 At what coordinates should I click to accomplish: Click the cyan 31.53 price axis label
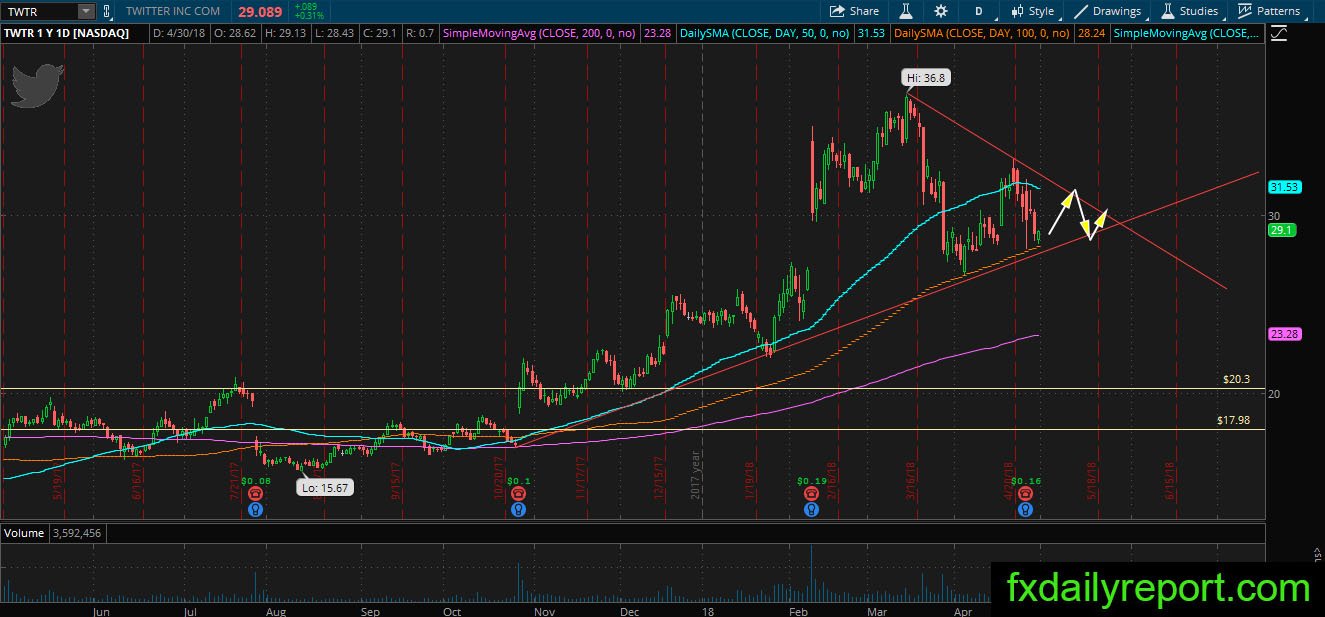point(1284,187)
